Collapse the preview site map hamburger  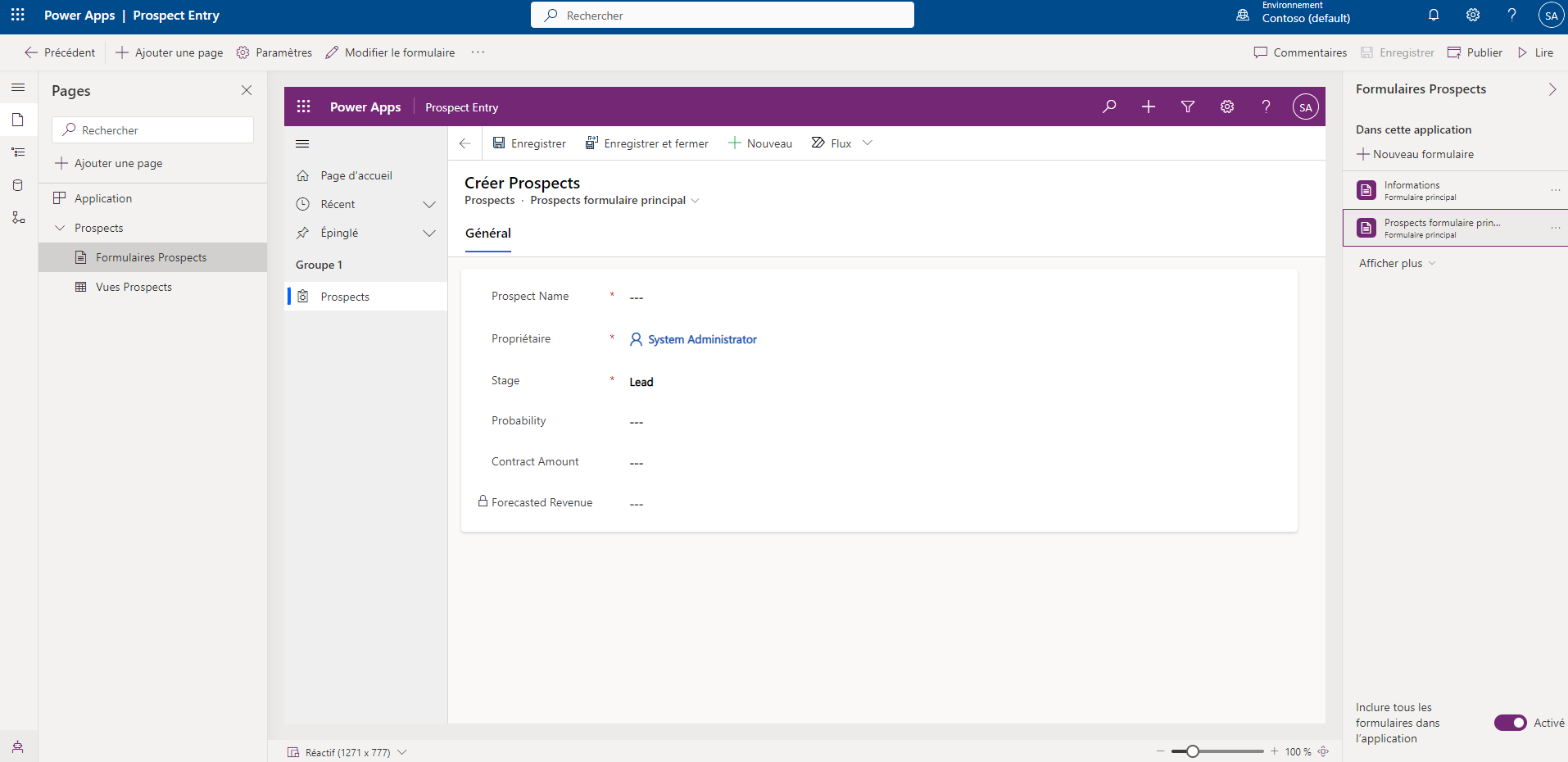click(302, 143)
